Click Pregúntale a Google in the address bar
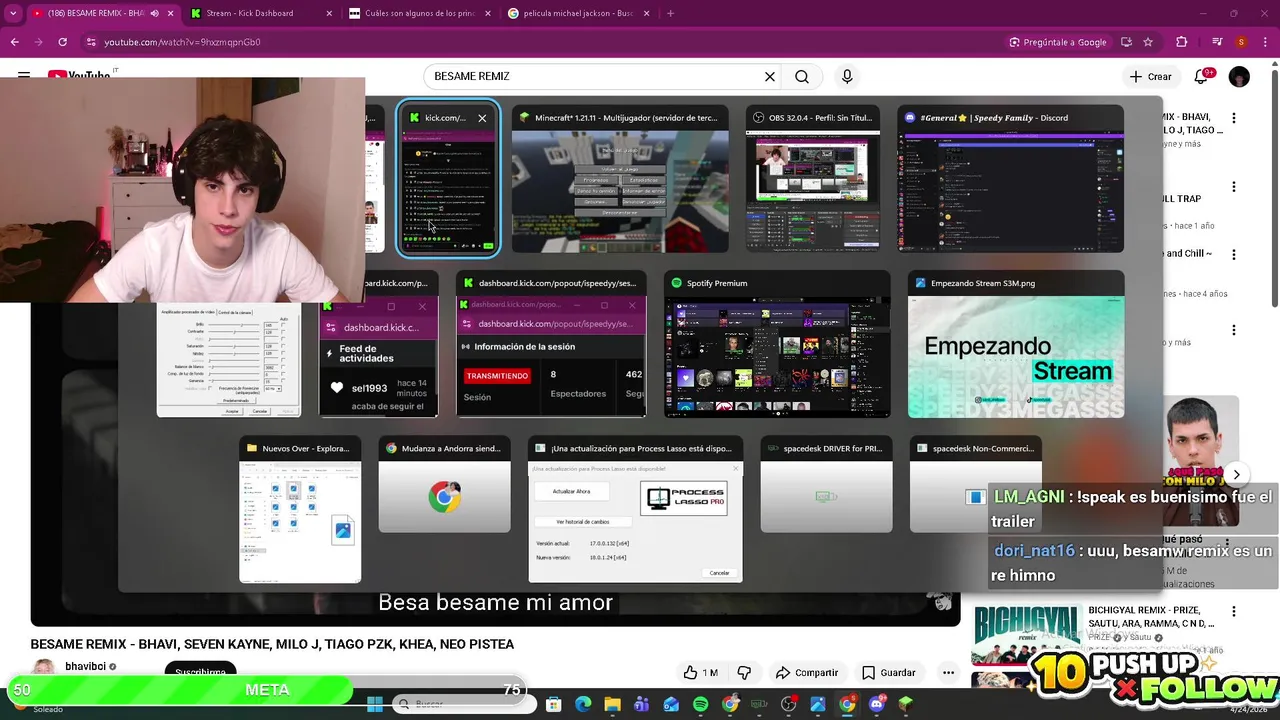Viewport: 1280px width, 720px height. [x=1058, y=42]
